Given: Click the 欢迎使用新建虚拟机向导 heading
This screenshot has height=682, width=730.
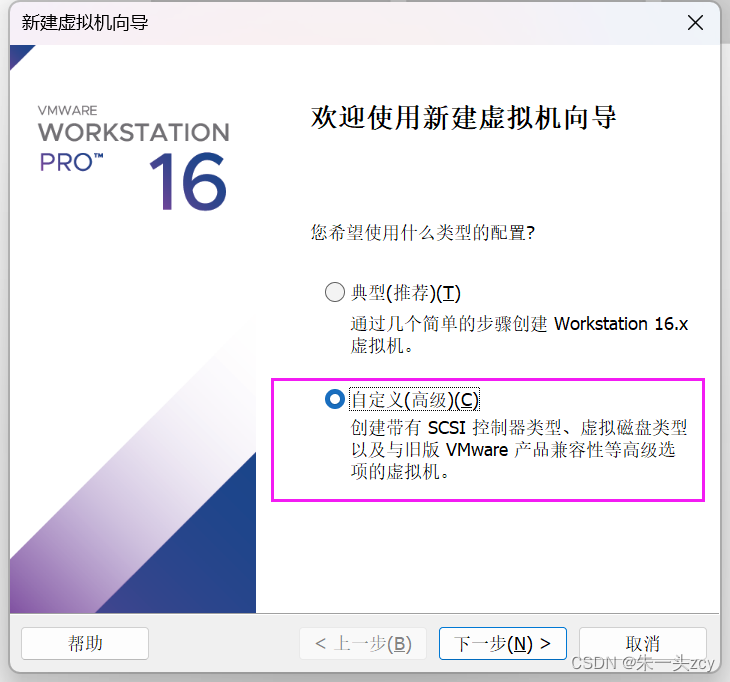Looking at the screenshot, I should [464, 117].
